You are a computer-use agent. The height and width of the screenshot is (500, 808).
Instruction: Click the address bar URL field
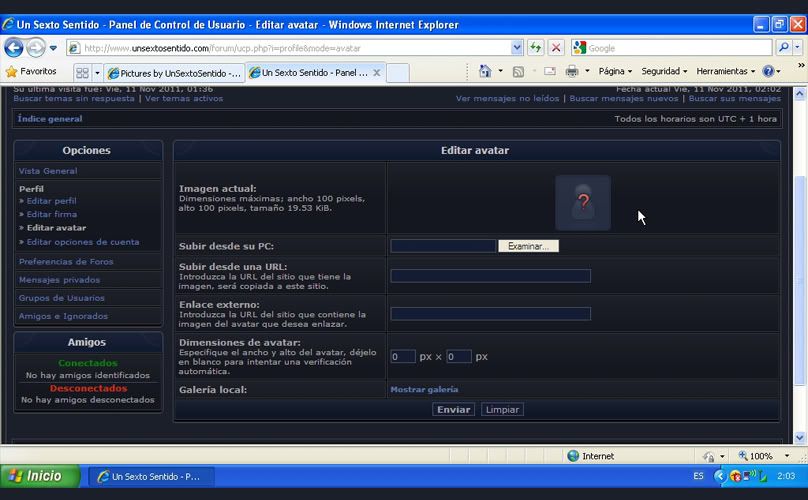coord(289,48)
